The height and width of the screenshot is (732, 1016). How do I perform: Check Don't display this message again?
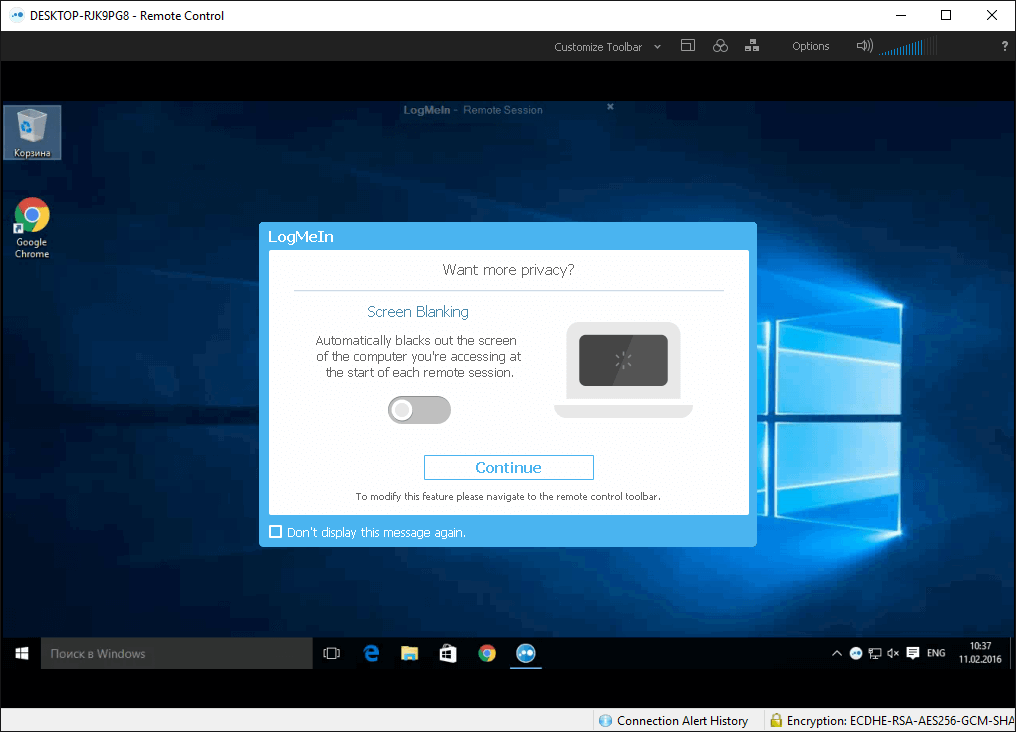click(275, 532)
